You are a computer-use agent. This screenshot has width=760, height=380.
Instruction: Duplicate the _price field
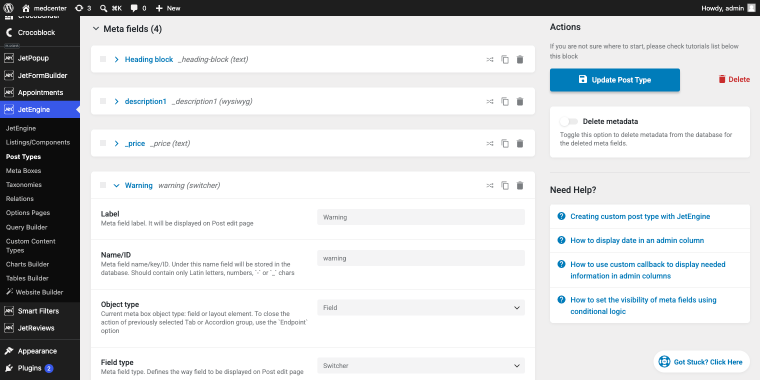coord(505,143)
